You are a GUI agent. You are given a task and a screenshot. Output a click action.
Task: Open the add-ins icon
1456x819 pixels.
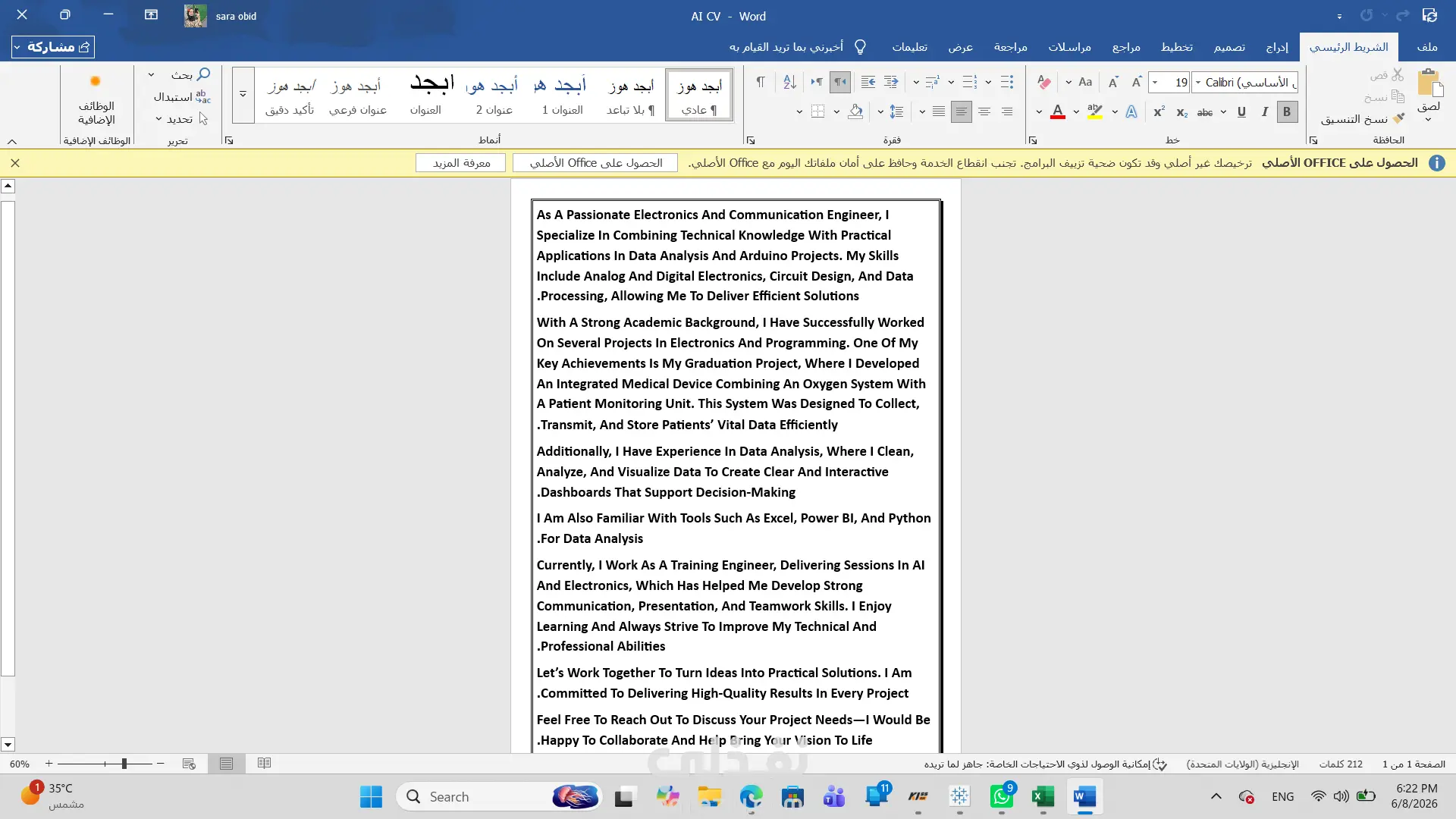point(96,82)
